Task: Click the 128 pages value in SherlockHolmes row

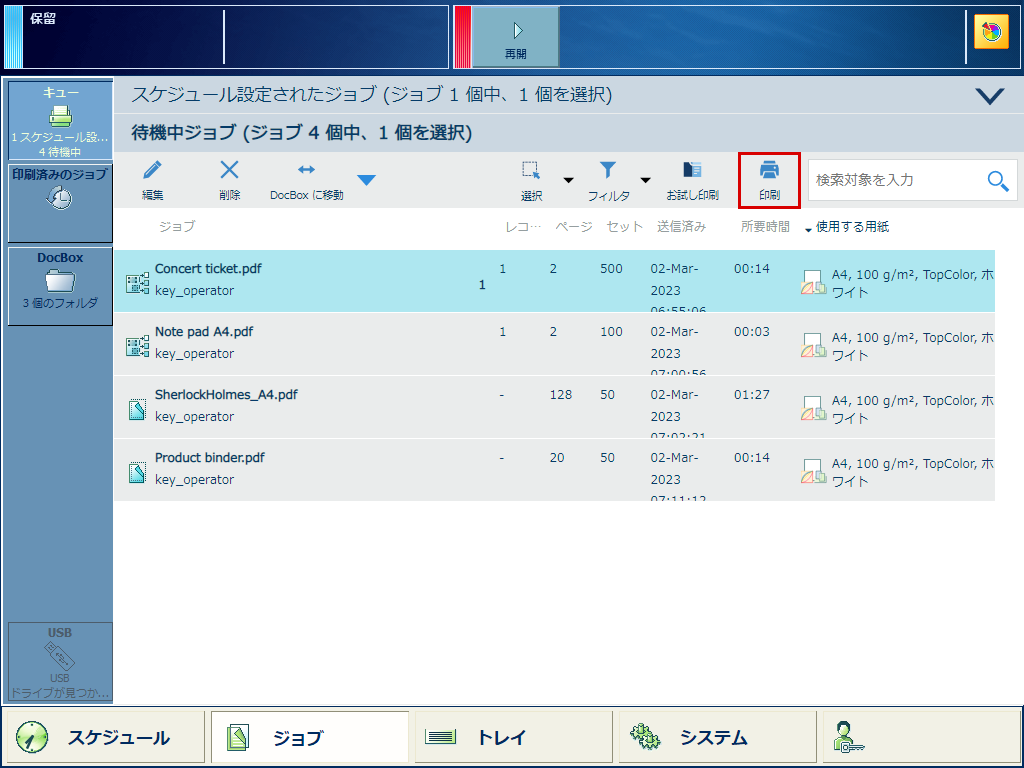Action: click(x=560, y=394)
